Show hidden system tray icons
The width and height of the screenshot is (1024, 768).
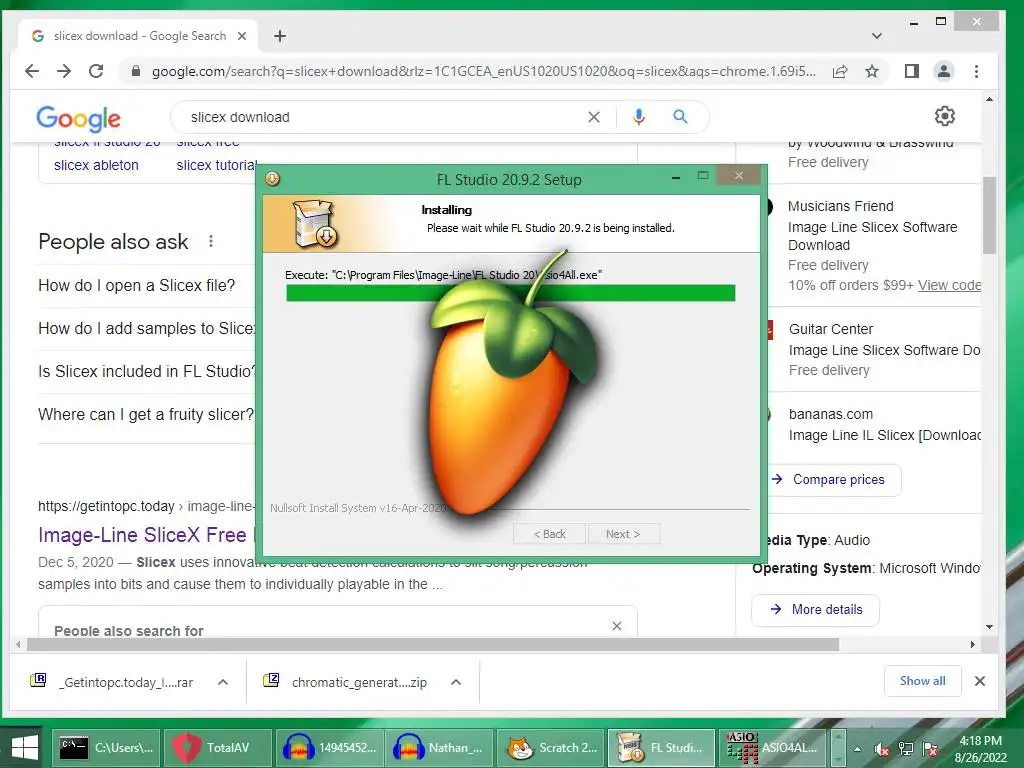(857, 749)
